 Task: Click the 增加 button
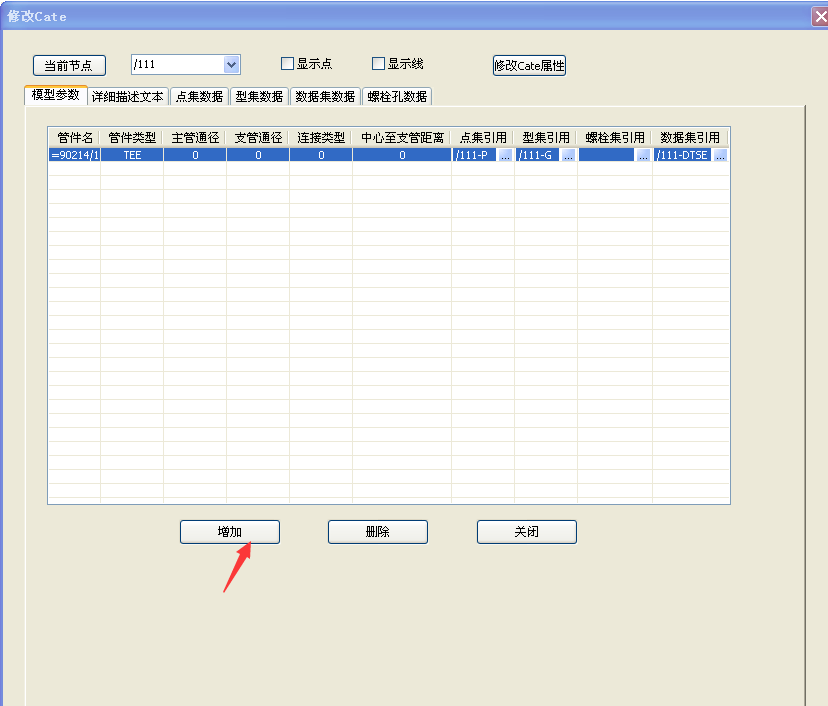tap(230, 532)
